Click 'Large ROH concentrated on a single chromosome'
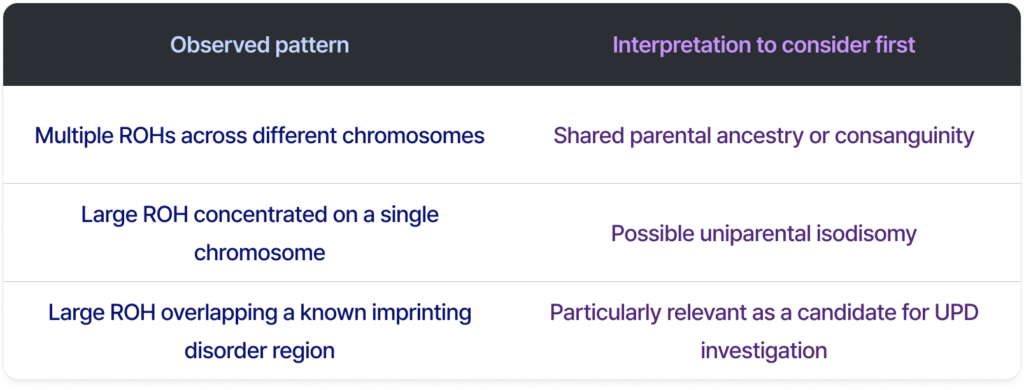Screen dimensions: 1024x390 (259, 234)
